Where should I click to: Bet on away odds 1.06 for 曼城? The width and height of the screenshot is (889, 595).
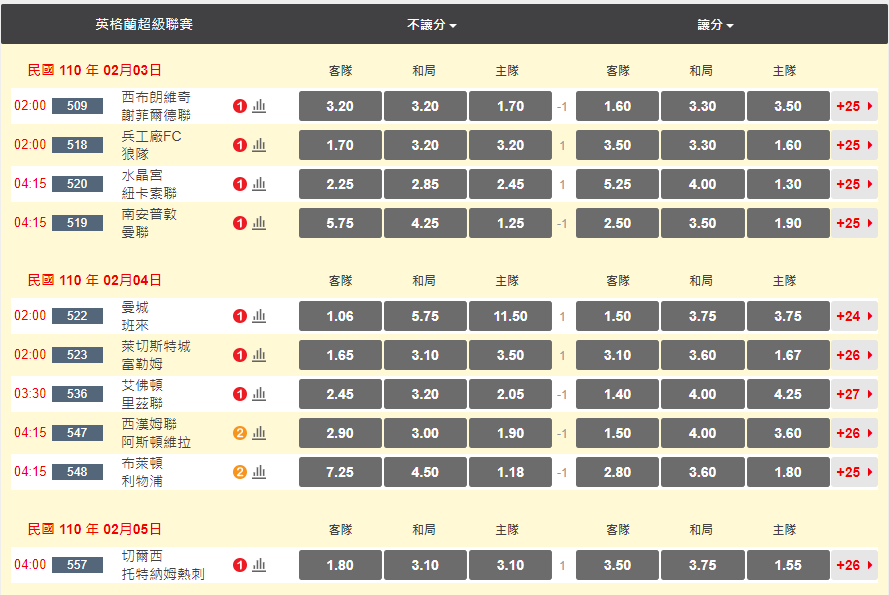point(340,316)
